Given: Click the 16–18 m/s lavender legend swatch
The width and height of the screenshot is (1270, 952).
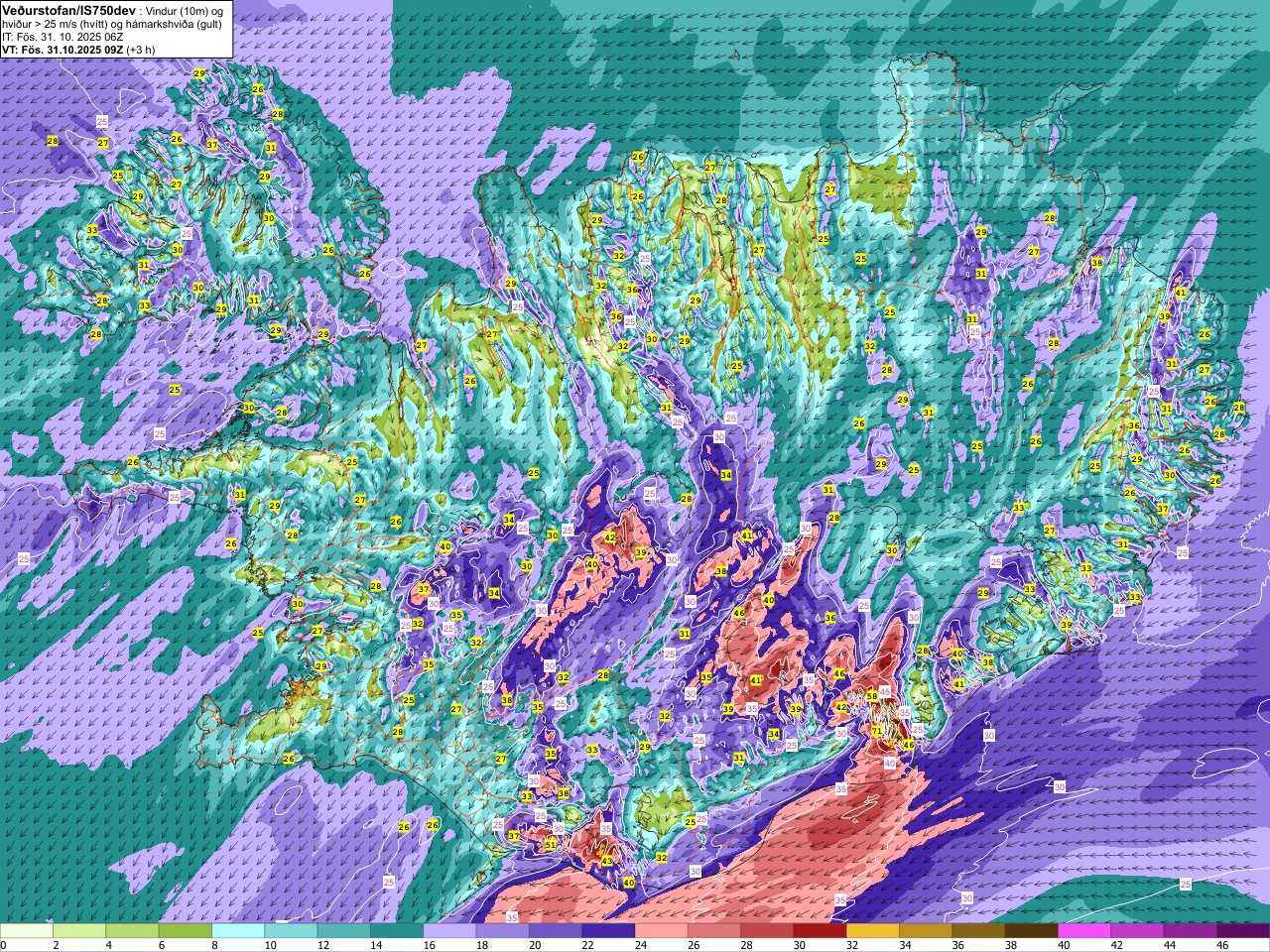Looking at the screenshot, I should pos(449,931).
